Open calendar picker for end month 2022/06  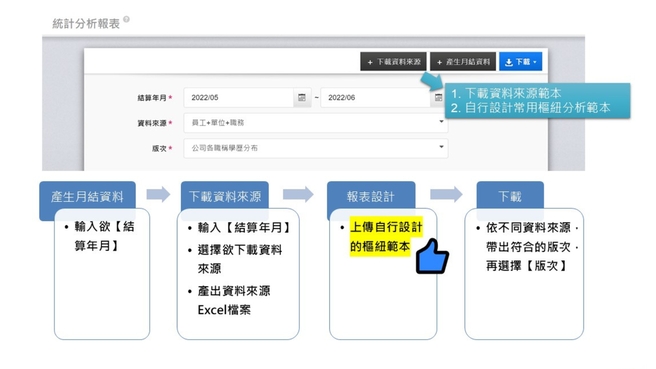(438, 97)
